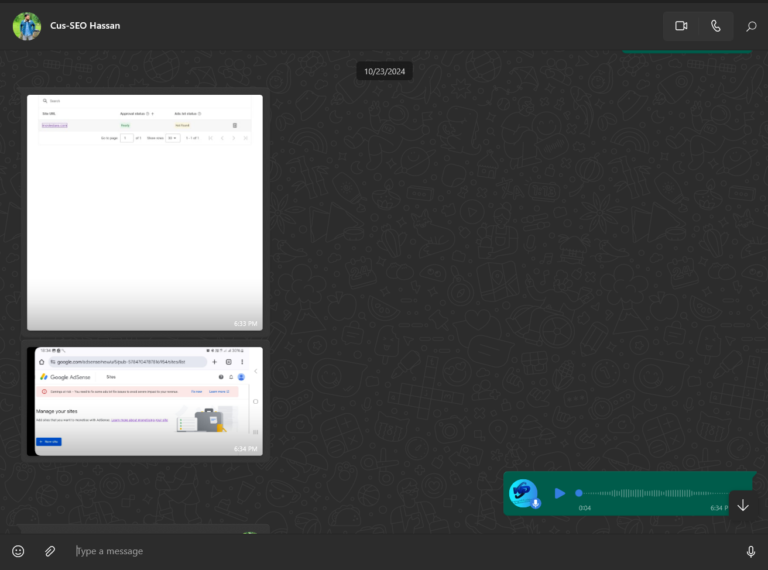768x570 pixels.
Task: Play the 0:04 voice message
Action: point(559,493)
